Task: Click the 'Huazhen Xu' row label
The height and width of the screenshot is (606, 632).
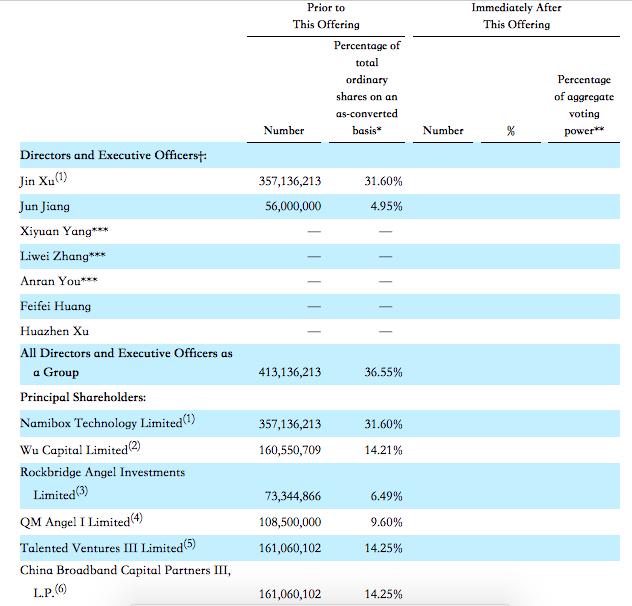Action: [54, 331]
